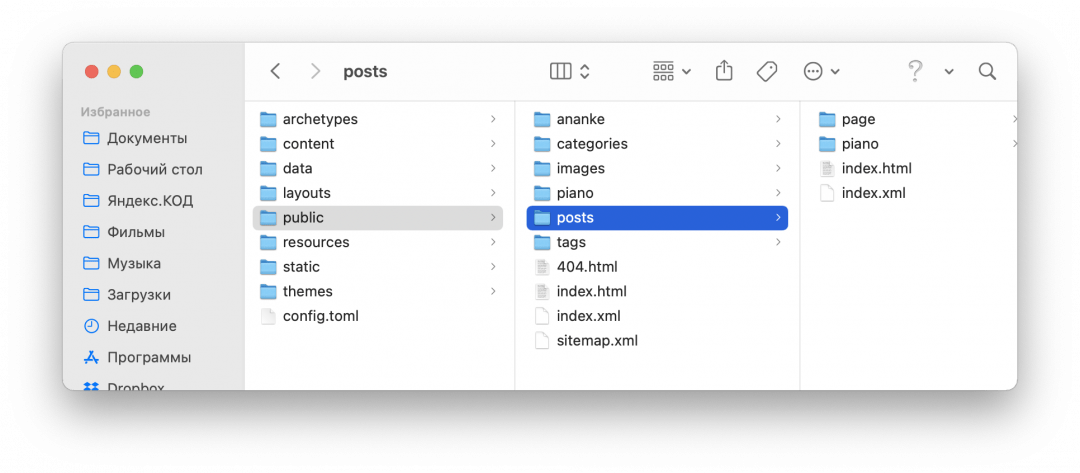Select the sitemap.xml file

click(x=597, y=340)
